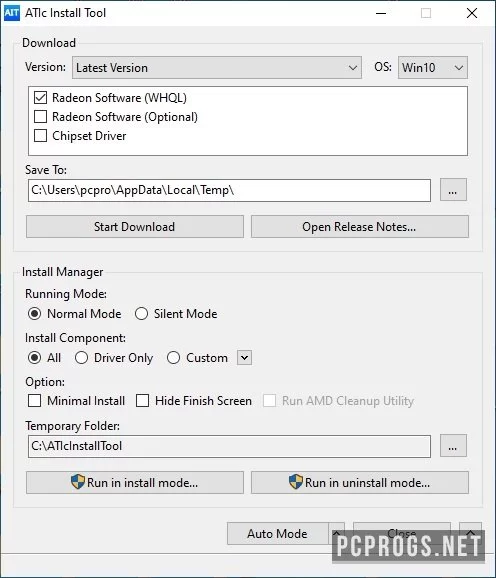Click the Start Download button
The height and width of the screenshot is (578, 496).
135,226
